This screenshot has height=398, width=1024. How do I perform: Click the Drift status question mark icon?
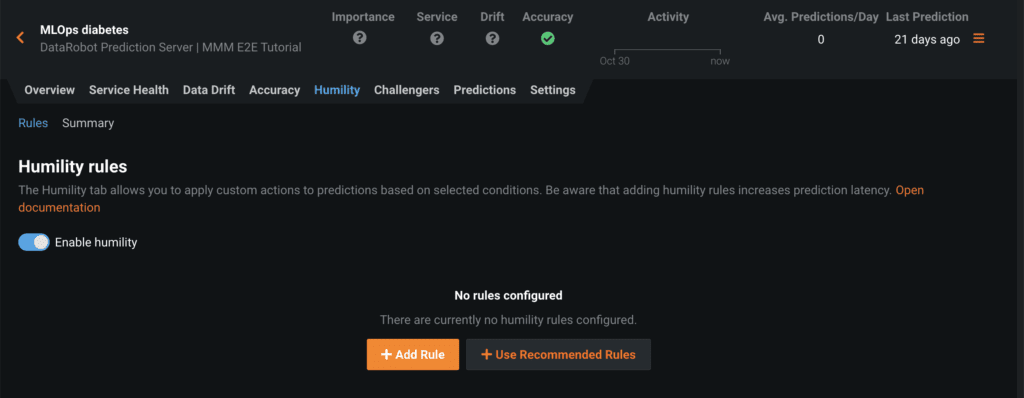coord(492,39)
